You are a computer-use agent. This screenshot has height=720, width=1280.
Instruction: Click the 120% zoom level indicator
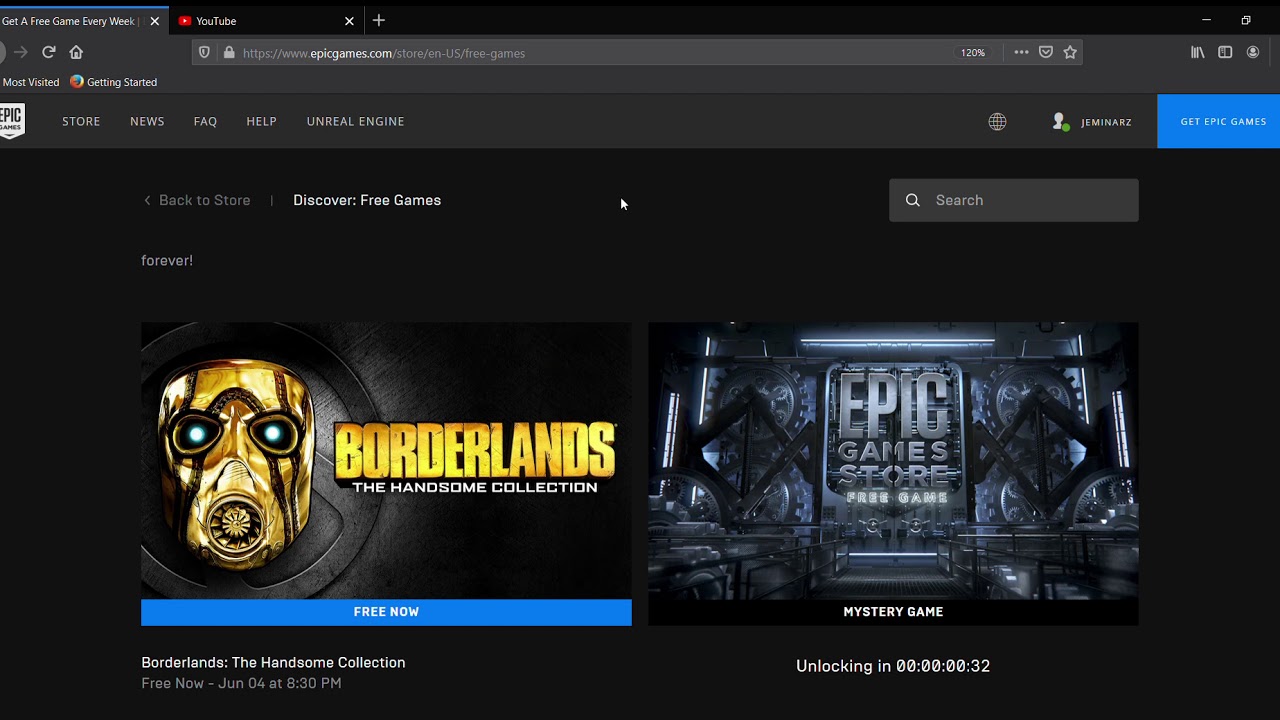973,53
